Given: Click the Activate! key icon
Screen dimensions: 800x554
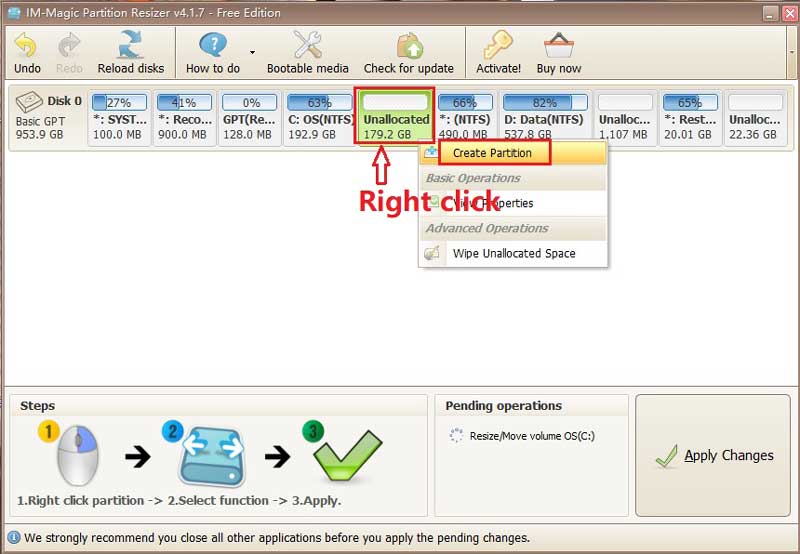Looking at the screenshot, I should click(498, 44).
